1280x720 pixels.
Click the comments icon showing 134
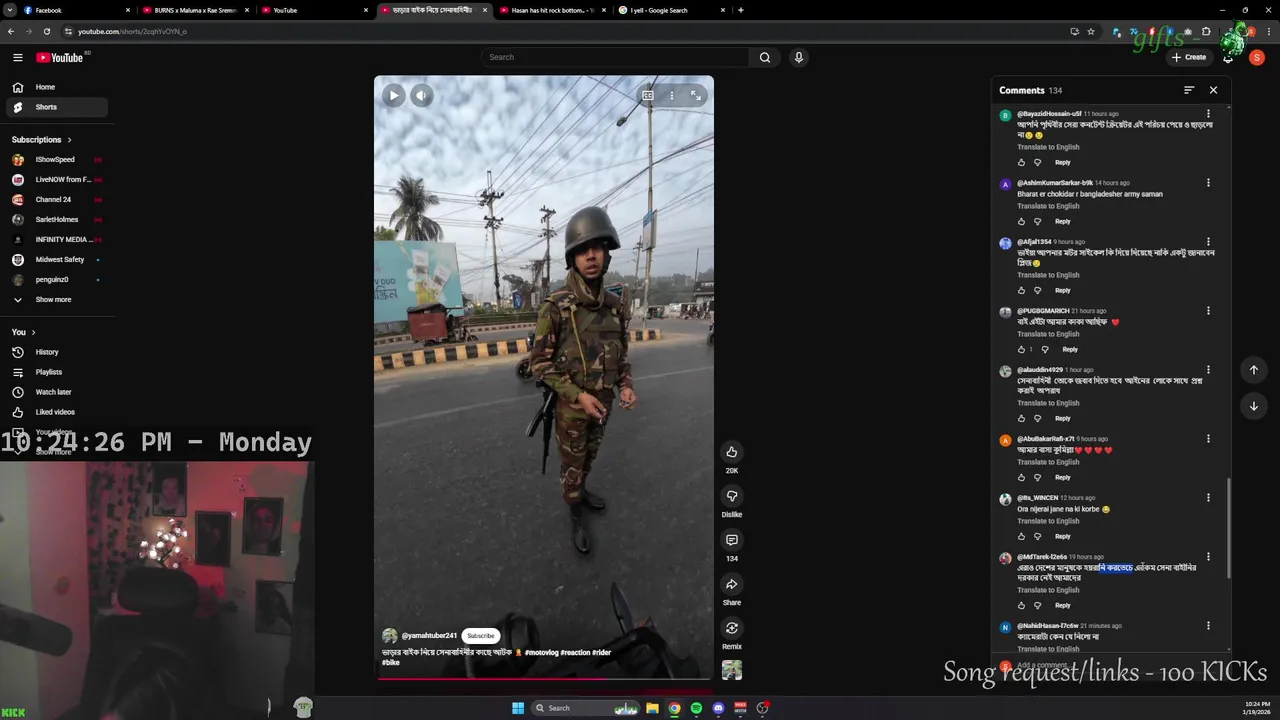(x=732, y=540)
